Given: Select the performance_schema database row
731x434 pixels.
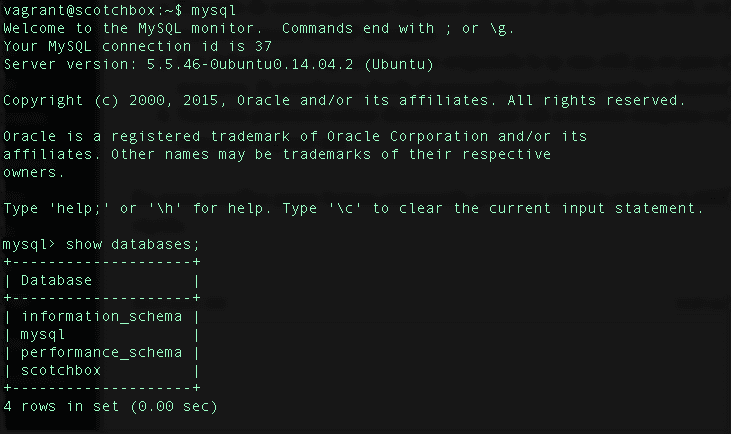Looking at the screenshot, I should (x=101, y=352).
